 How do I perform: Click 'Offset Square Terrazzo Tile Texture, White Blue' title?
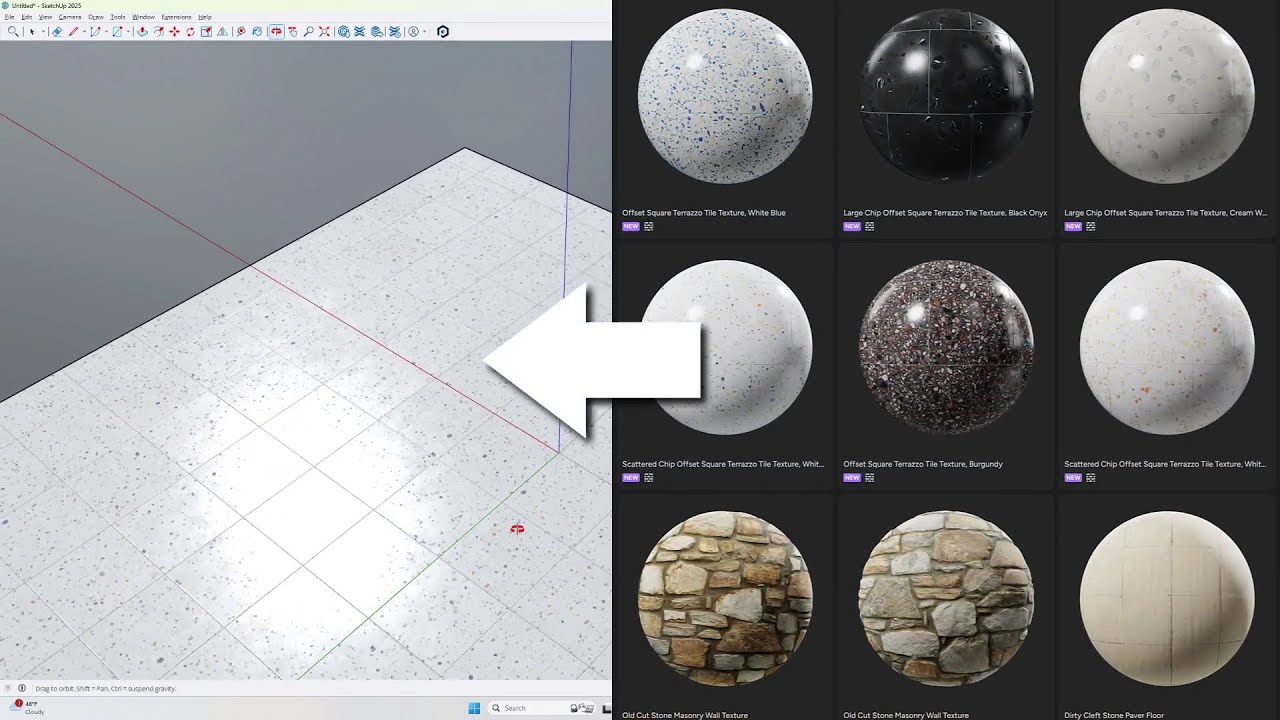704,213
